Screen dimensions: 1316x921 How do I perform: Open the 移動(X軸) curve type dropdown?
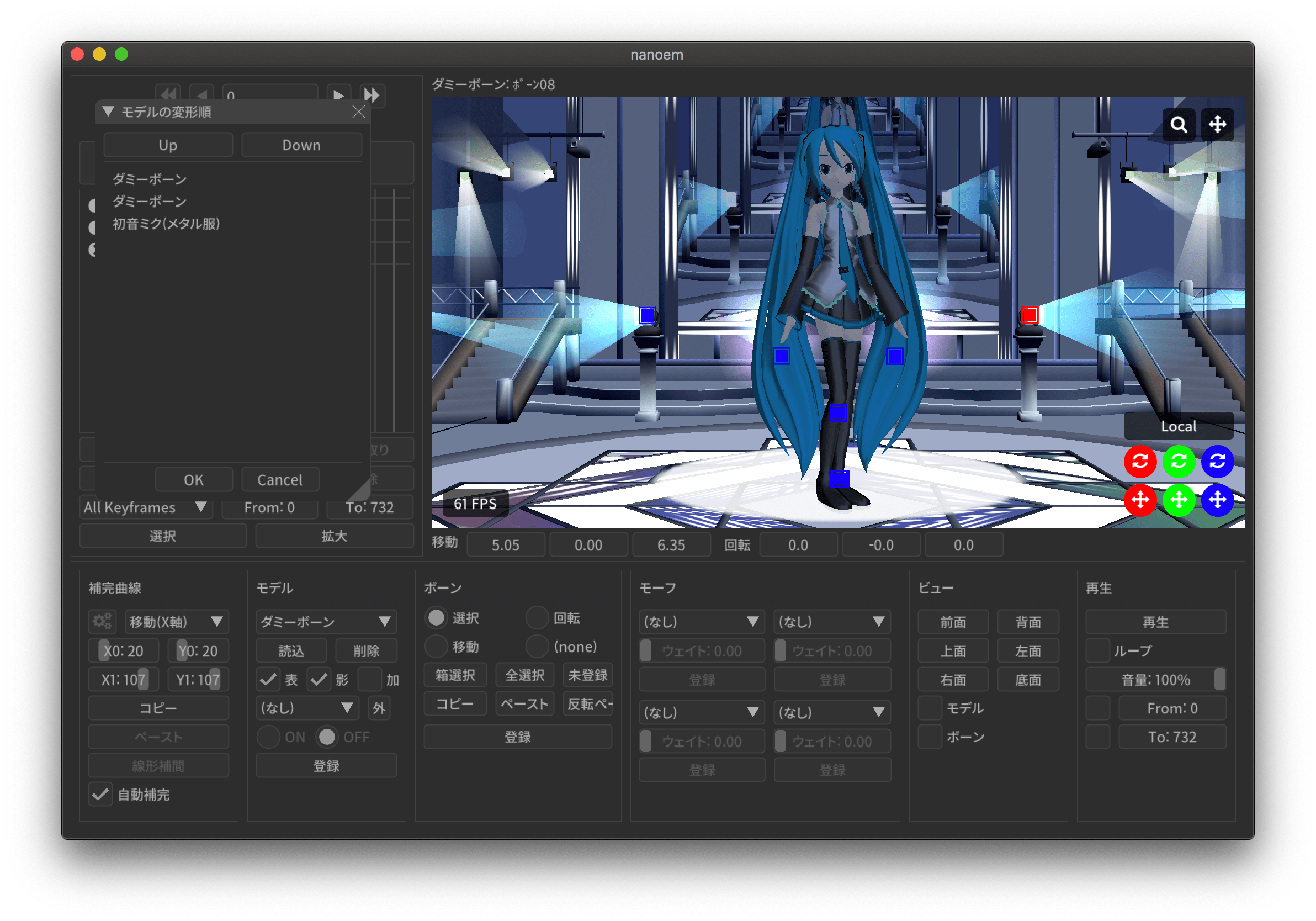click(176, 622)
